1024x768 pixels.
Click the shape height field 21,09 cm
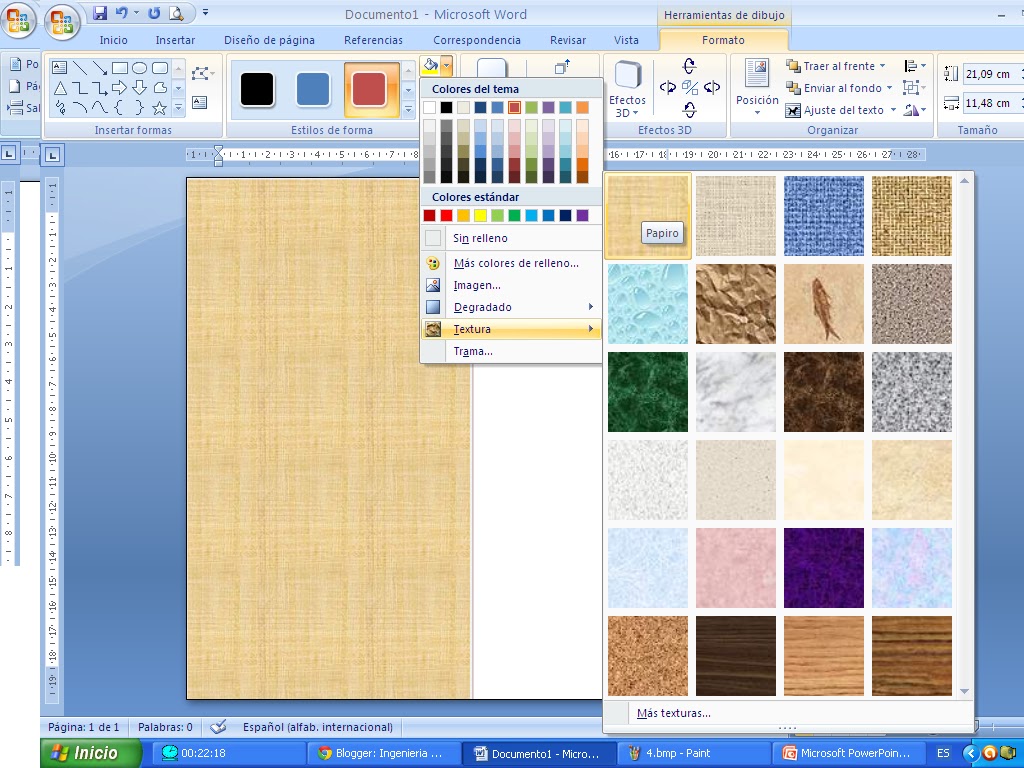tap(993, 74)
